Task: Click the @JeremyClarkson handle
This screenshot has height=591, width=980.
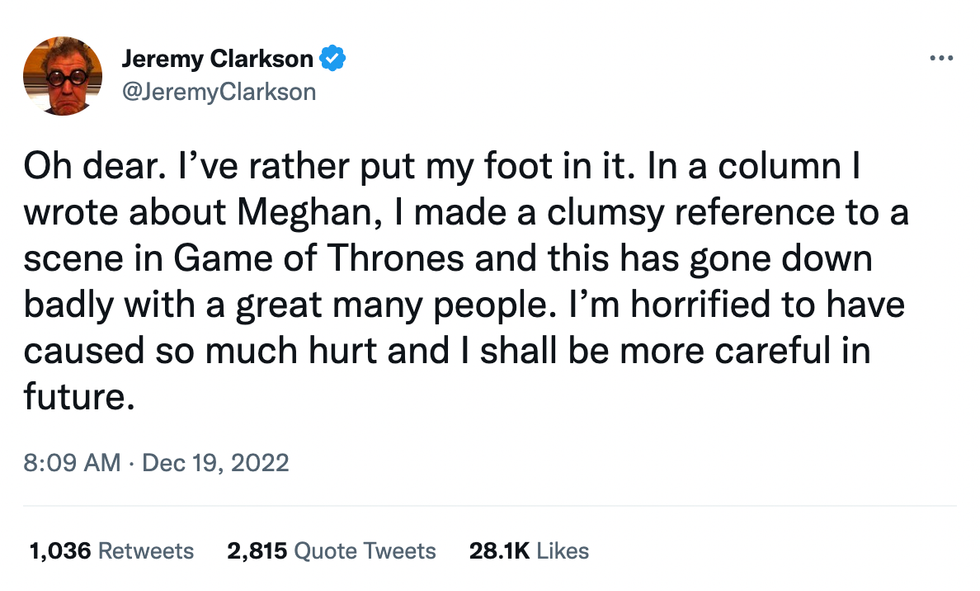Action: (x=218, y=92)
